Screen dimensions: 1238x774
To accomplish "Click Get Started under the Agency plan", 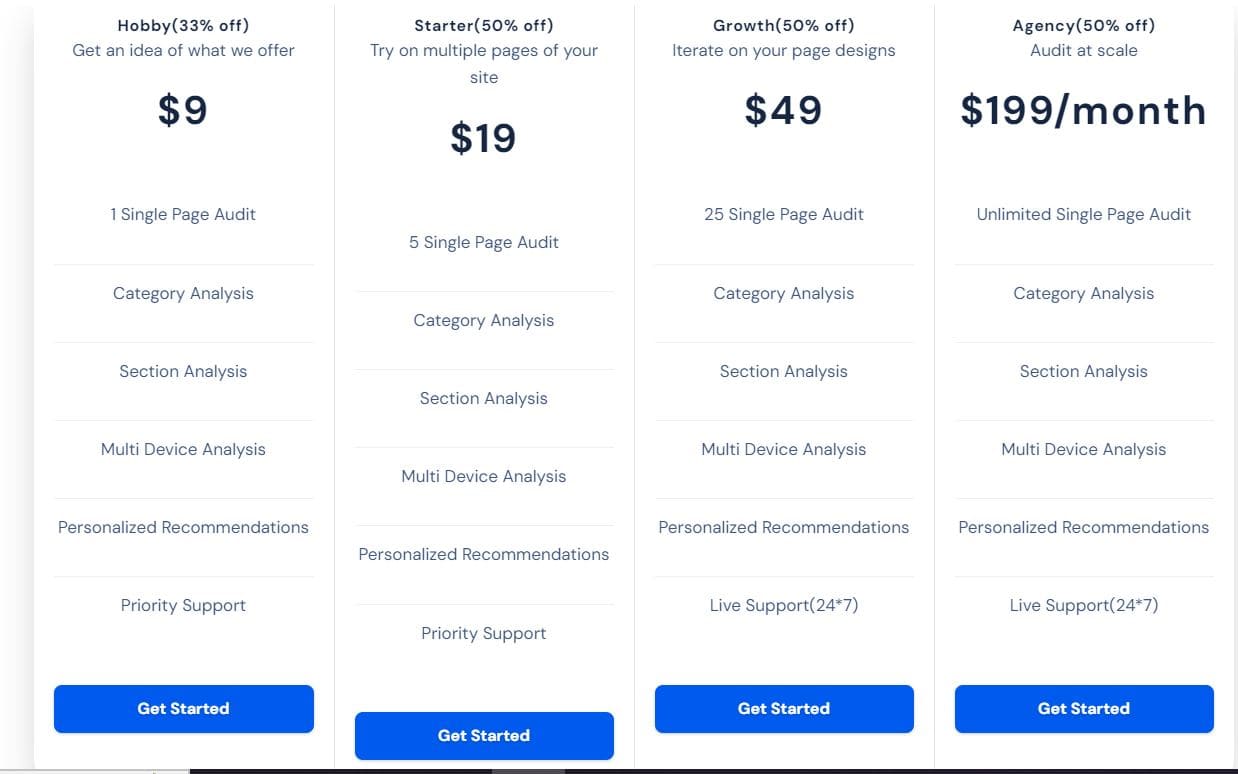I will (x=1083, y=708).
